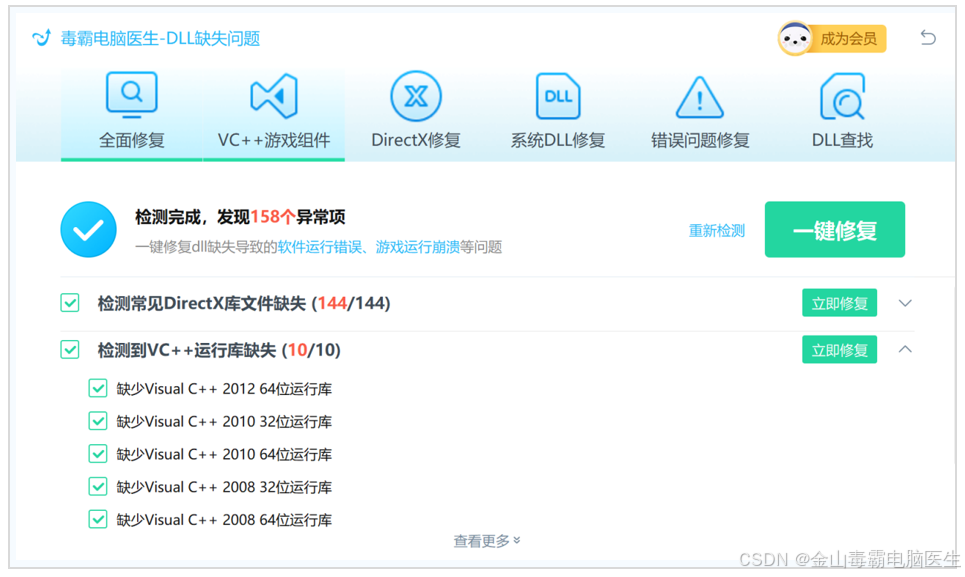This screenshot has width=965, height=577.
Task: Click the 一键修复 button
Action: (x=835, y=229)
